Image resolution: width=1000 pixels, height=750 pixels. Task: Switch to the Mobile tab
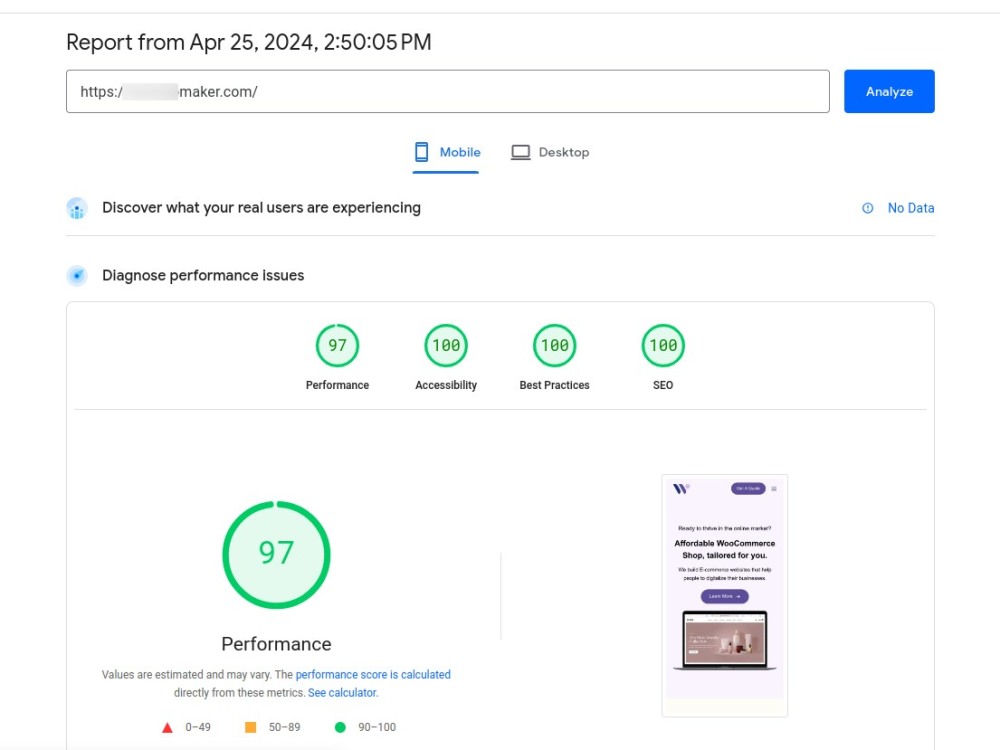(x=446, y=152)
